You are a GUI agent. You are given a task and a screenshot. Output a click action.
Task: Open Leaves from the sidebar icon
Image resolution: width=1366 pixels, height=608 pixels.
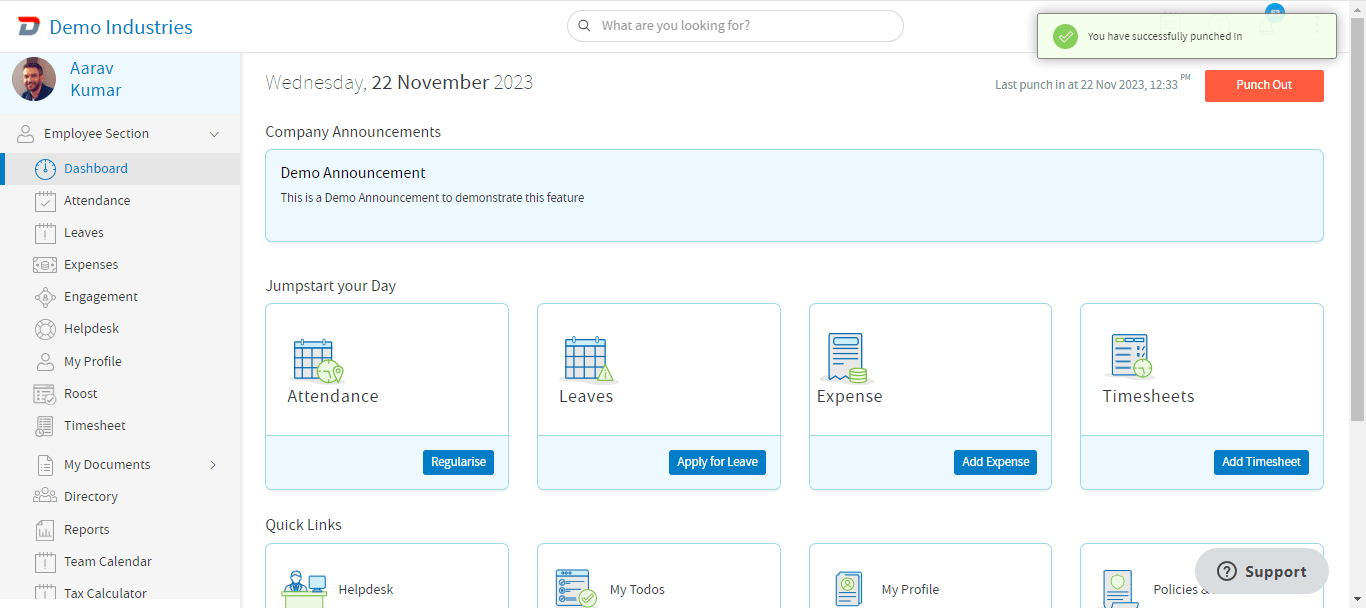tap(45, 233)
